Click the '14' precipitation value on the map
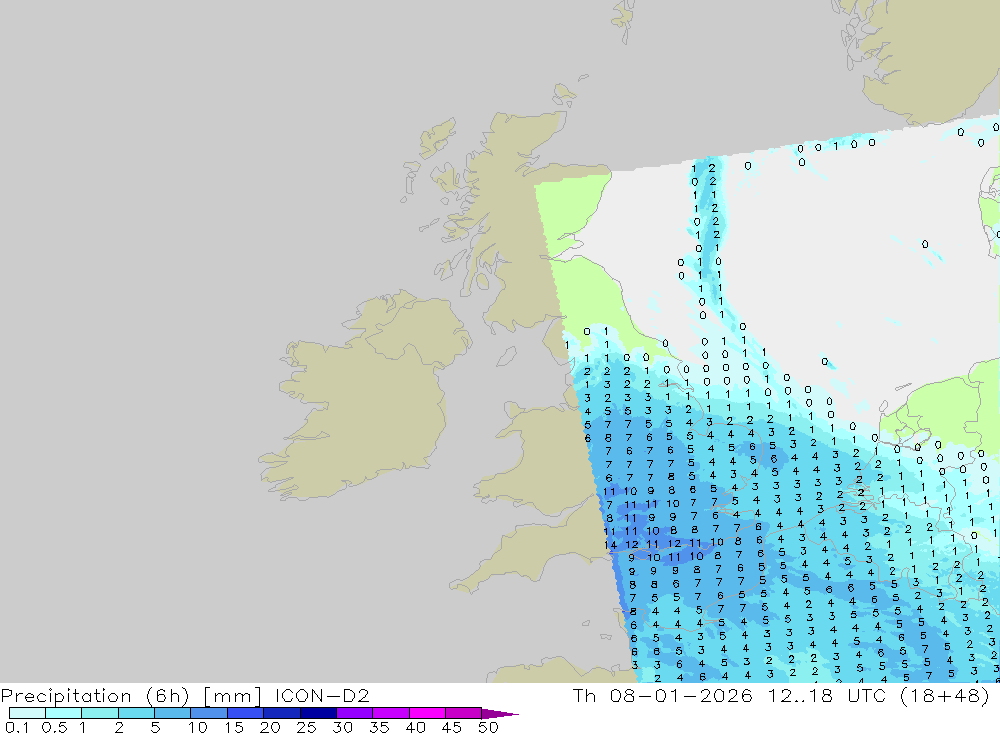 pos(610,545)
